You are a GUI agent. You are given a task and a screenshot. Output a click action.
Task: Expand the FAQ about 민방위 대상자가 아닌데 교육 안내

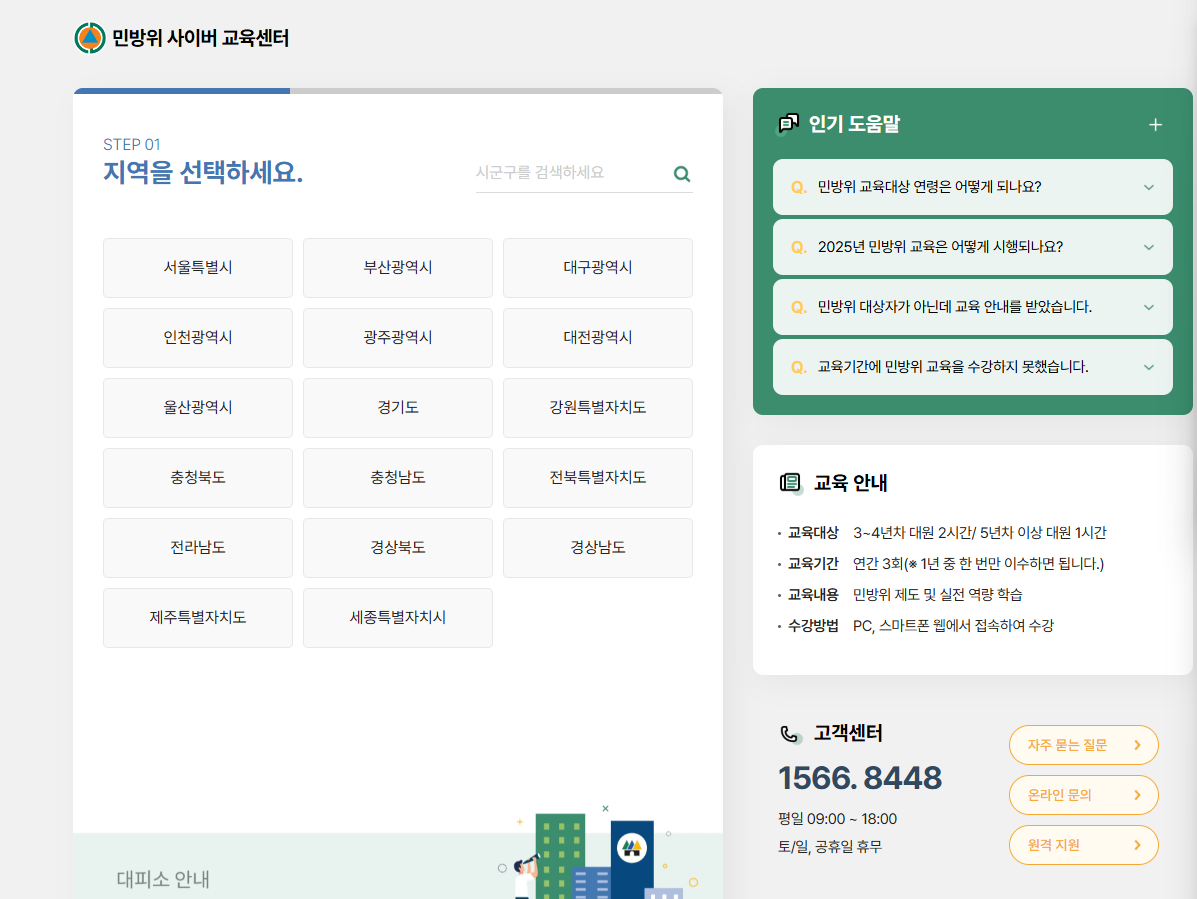pyautogui.click(x=972, y=307)
